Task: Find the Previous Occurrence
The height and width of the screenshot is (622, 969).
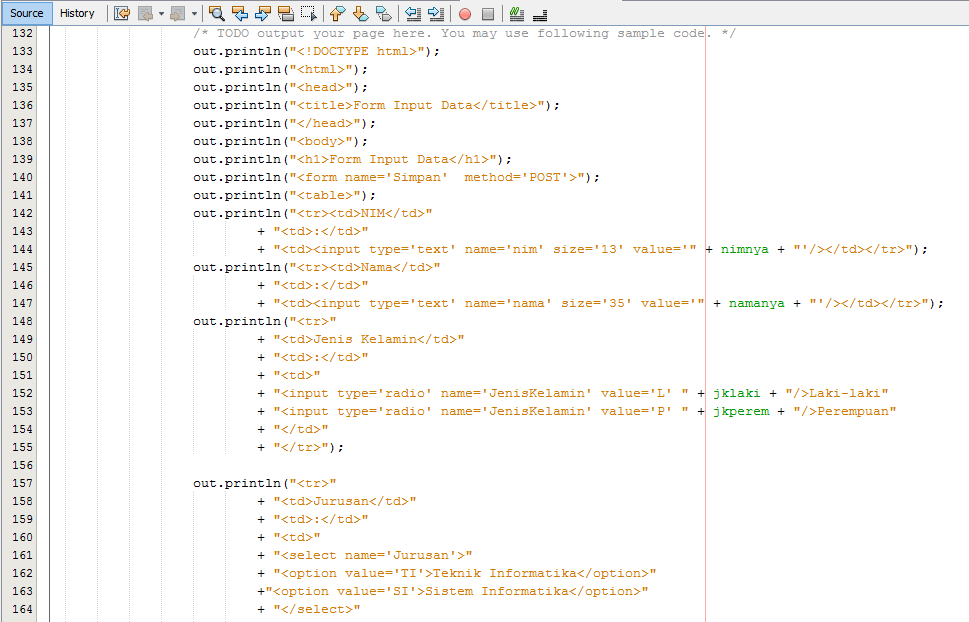Action: pos(240,14)
